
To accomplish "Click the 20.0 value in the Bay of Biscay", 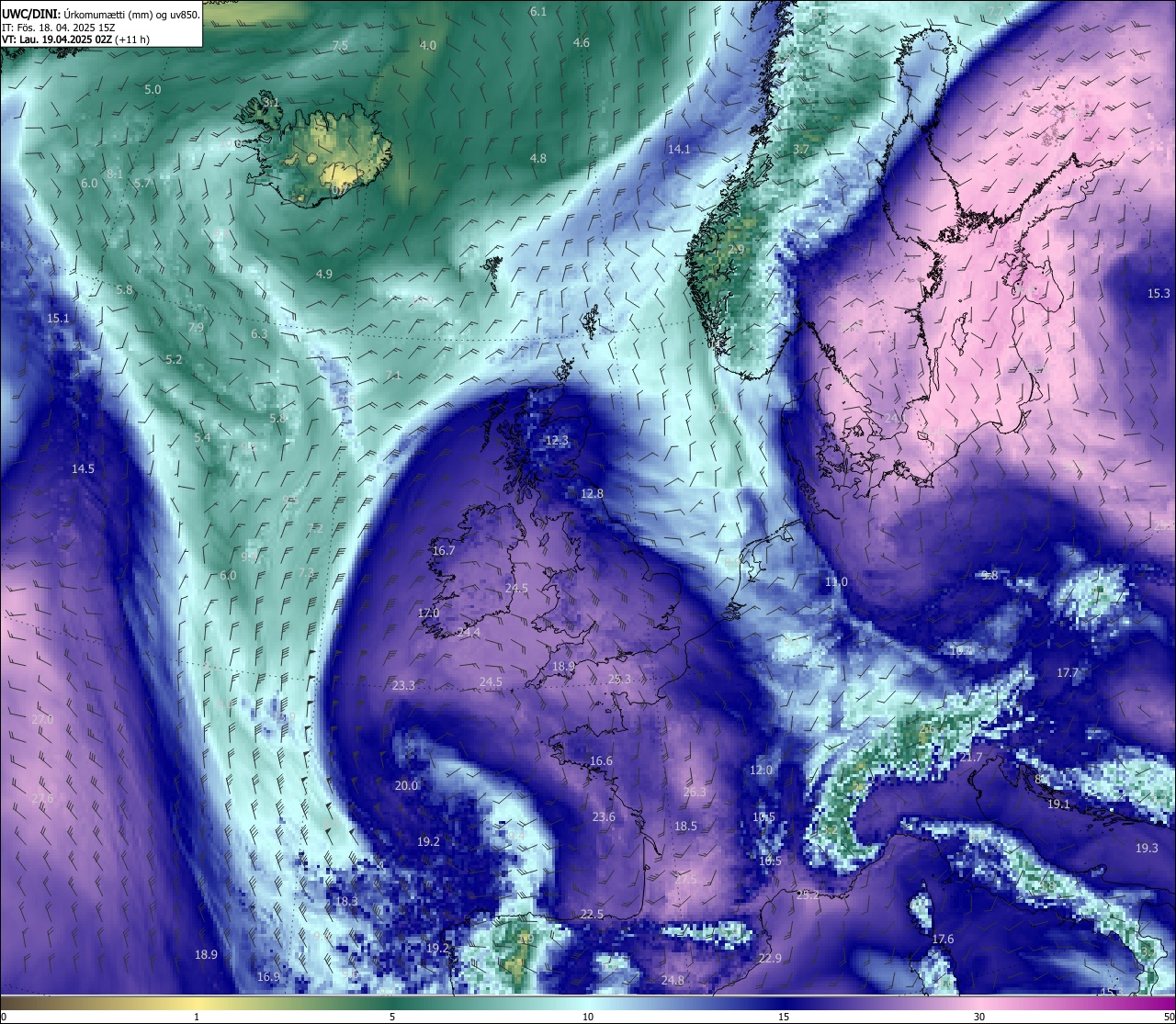I will pos(407,785).
